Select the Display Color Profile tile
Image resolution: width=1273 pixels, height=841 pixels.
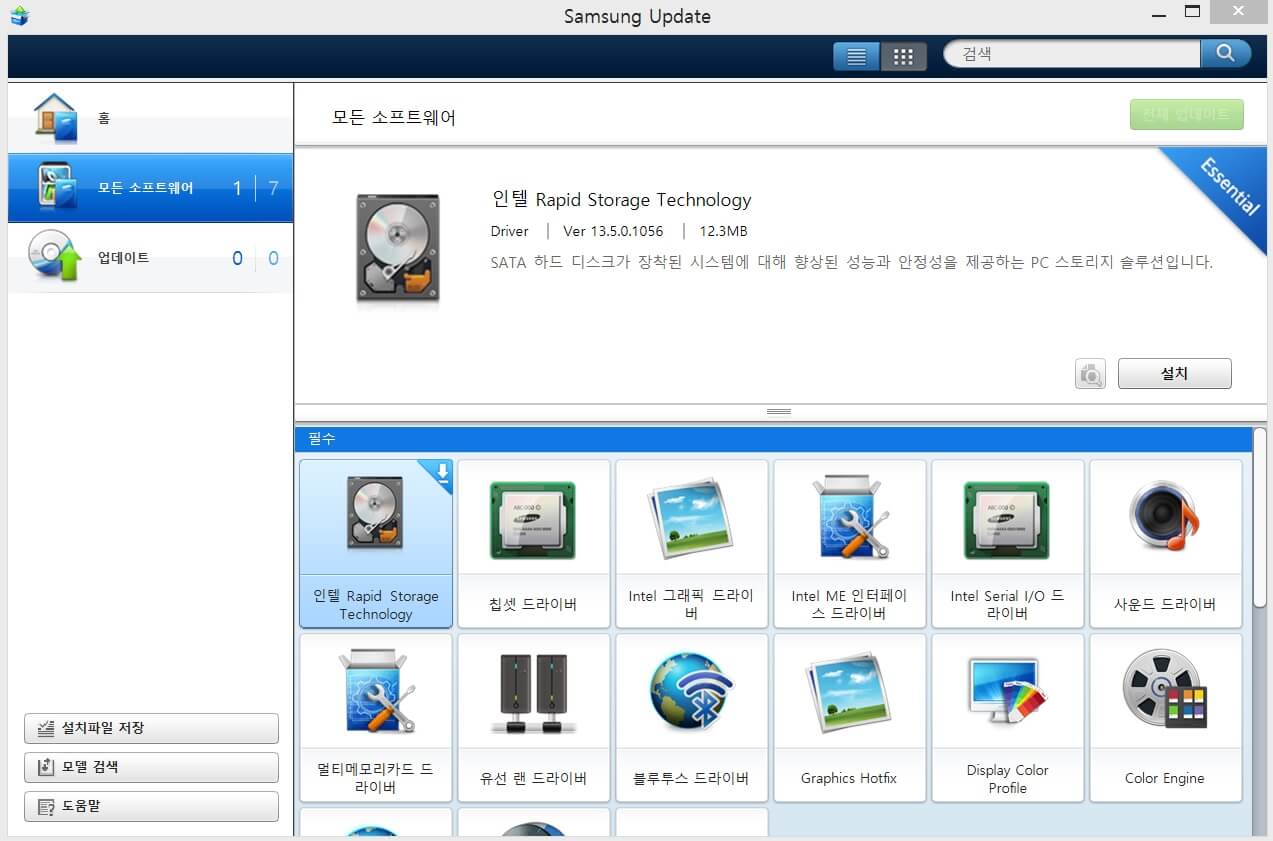(1008, 717)
